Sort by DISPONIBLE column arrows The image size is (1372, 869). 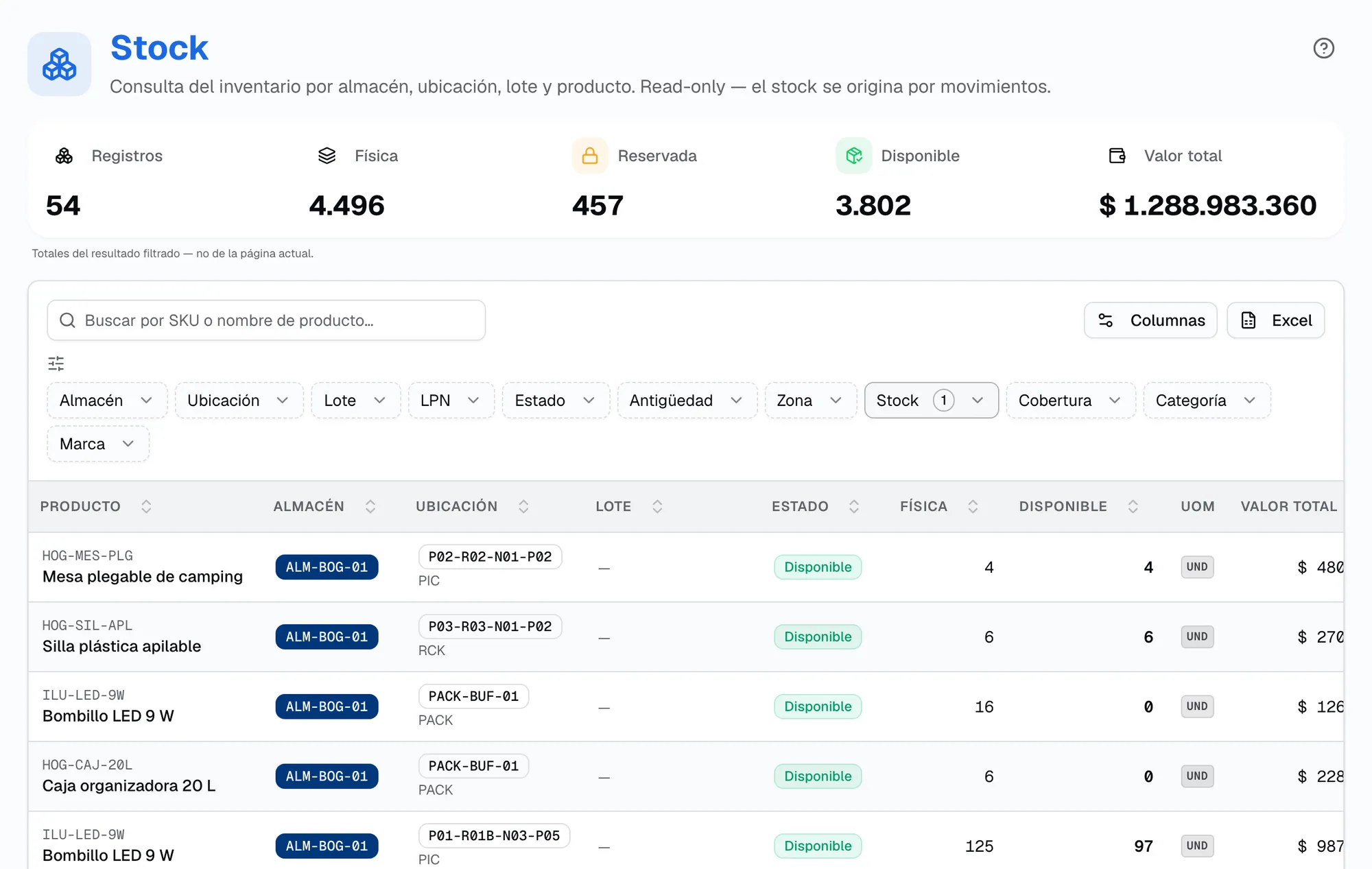1133,506
